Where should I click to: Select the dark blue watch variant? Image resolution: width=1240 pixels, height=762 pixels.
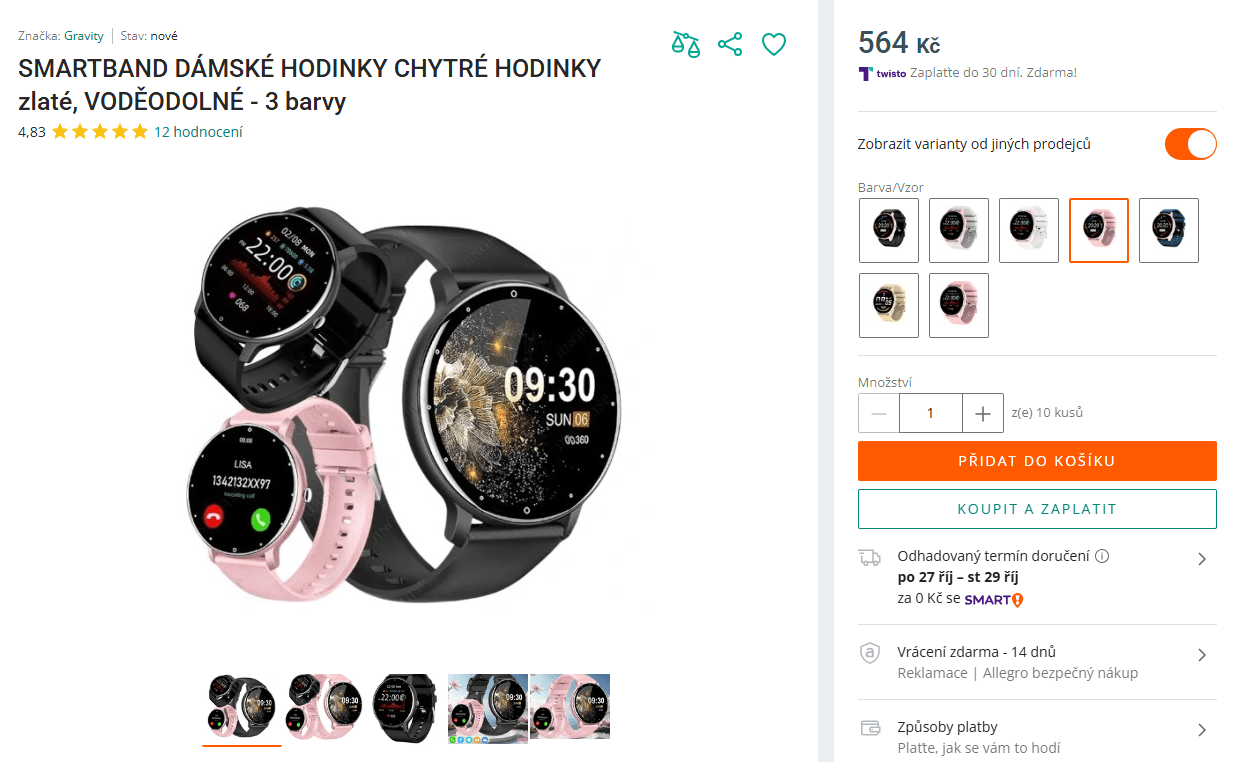coord(1169,230)
